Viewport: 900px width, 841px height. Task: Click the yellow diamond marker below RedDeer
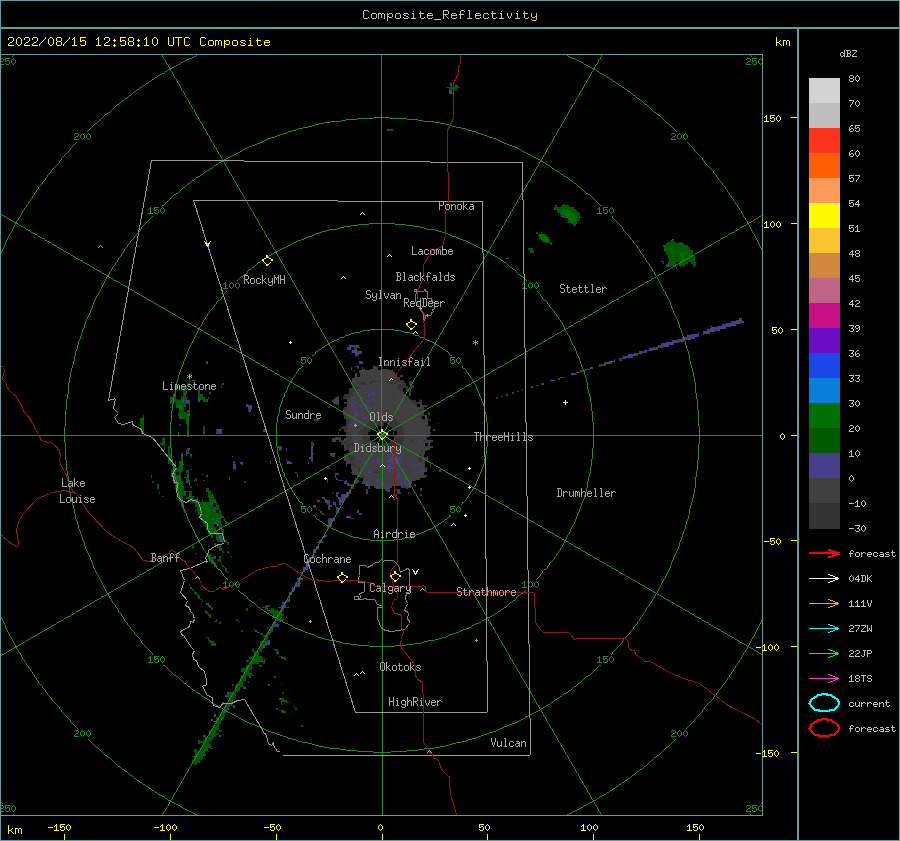[412, 324]
